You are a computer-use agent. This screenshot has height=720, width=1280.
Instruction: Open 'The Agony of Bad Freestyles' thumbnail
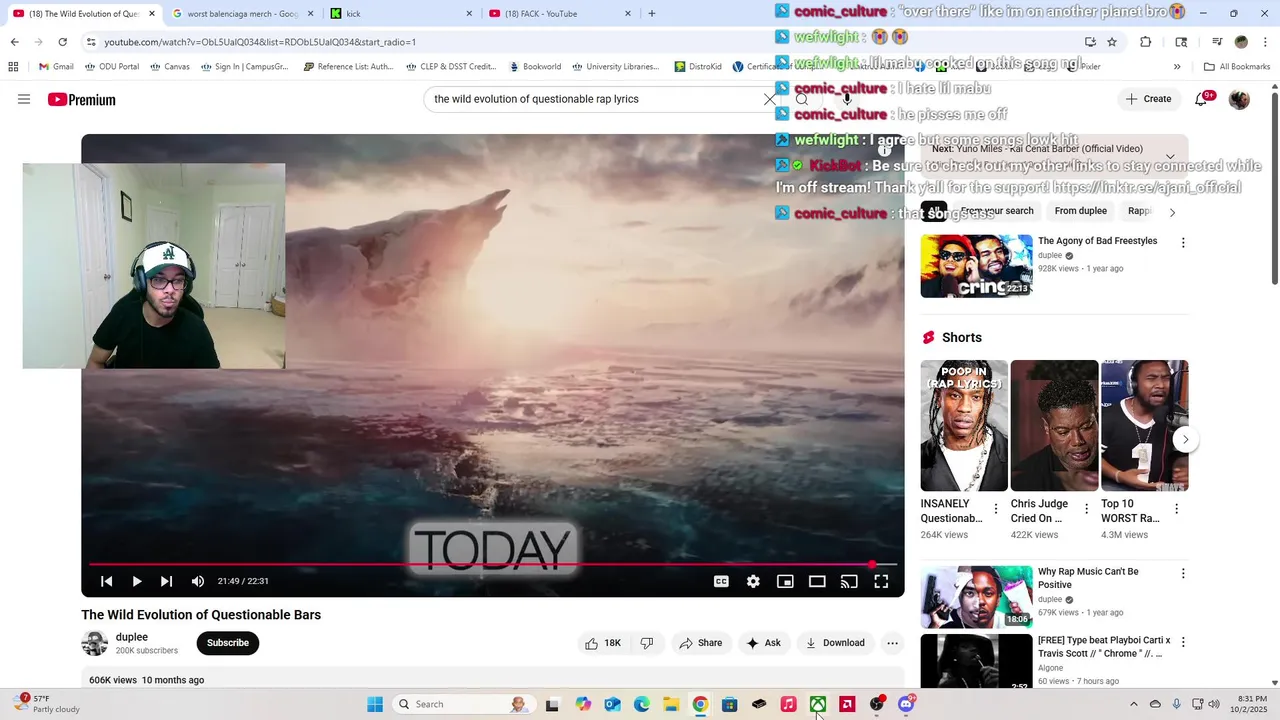coord(976,266)
